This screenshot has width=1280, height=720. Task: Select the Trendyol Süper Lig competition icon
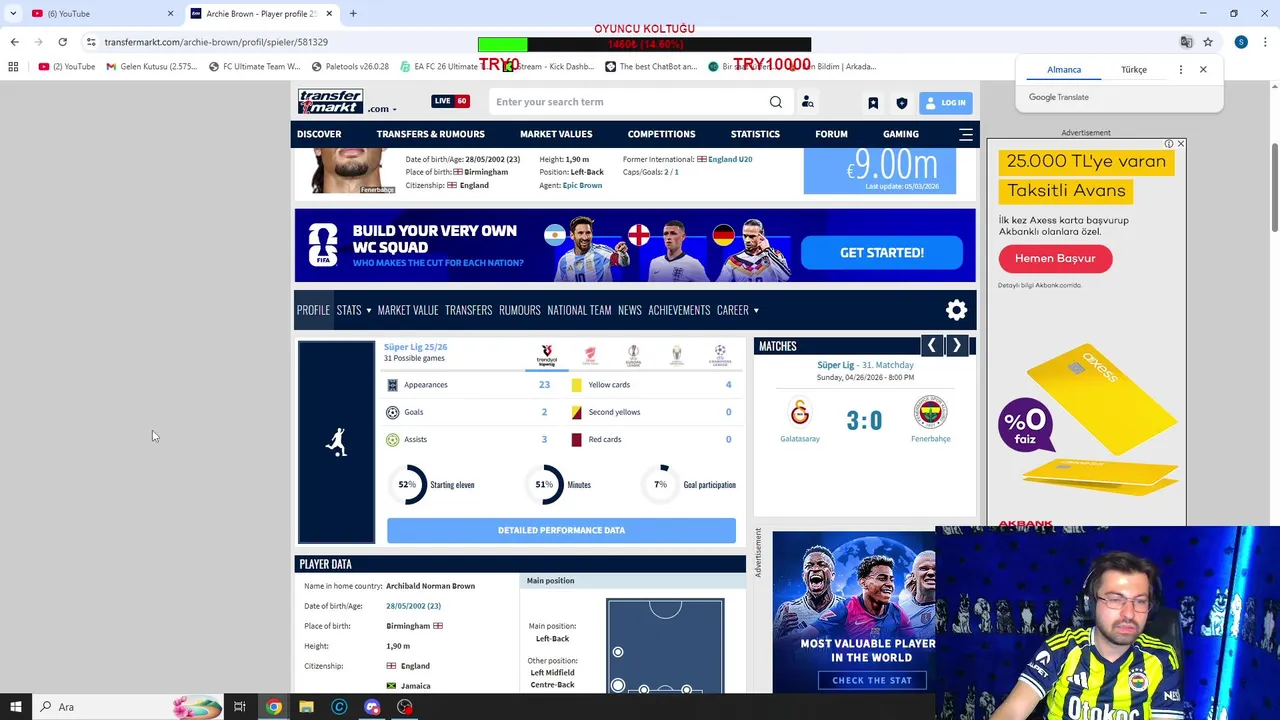click(547, 356)
